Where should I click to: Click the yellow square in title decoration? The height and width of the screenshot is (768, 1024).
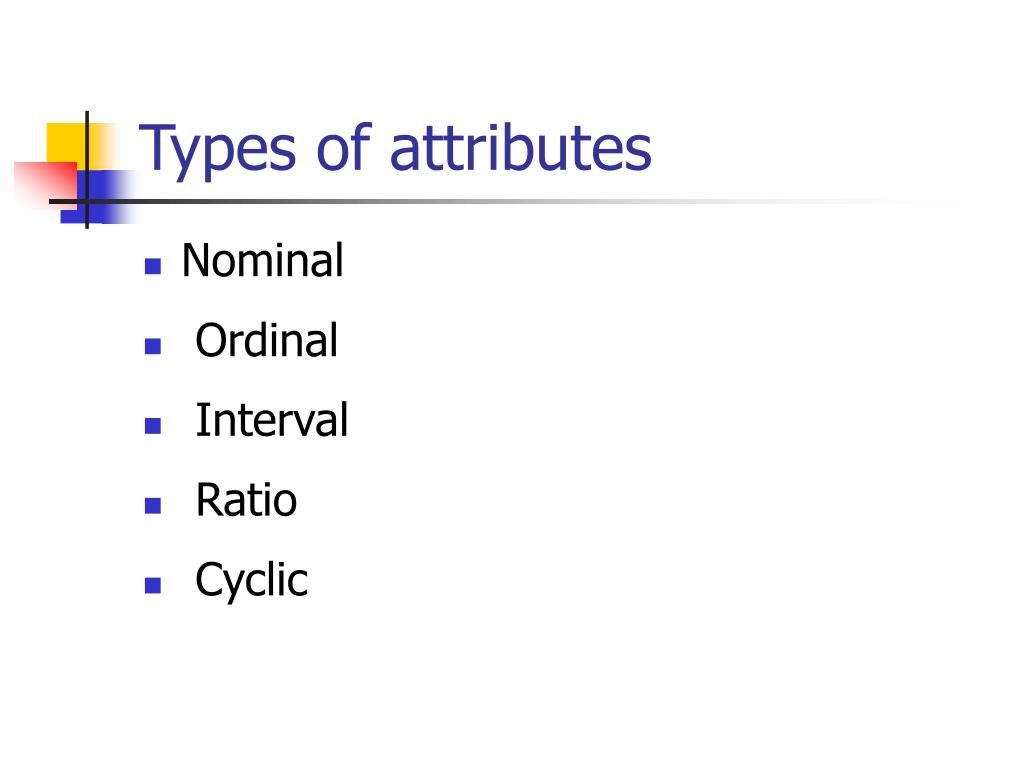(69, 144)
